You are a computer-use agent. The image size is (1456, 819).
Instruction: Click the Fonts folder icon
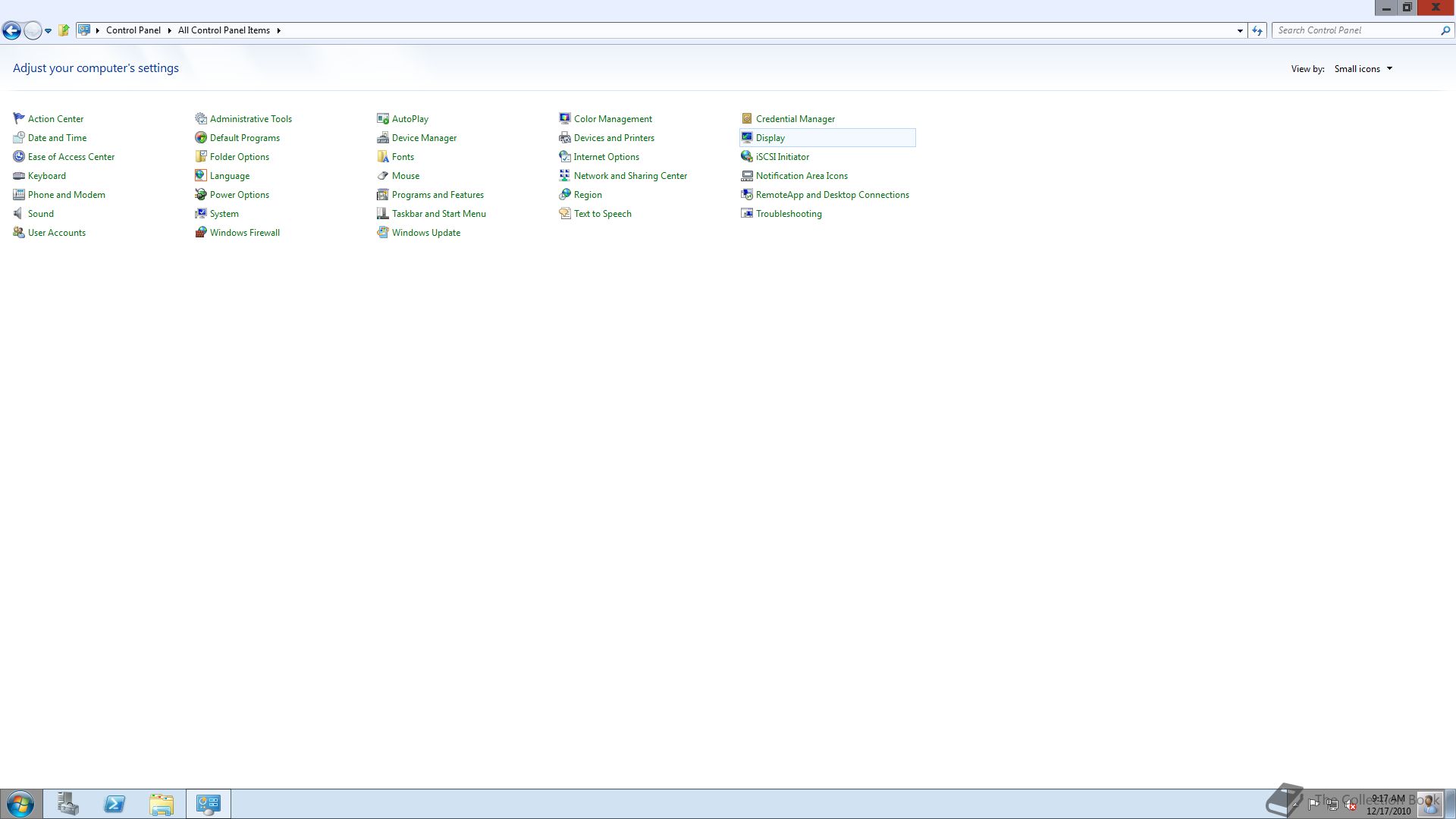coord(383,156)
